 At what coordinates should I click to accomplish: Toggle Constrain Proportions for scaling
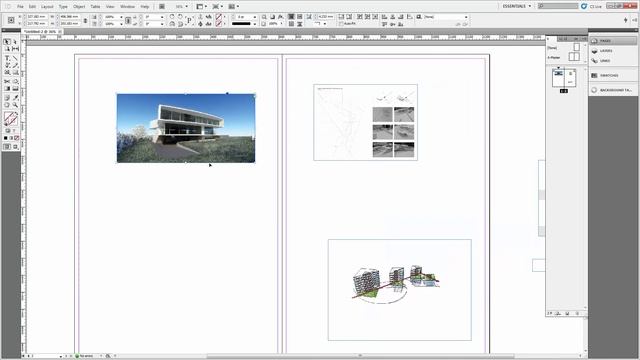pyautogui.click(x=128, y=20)
